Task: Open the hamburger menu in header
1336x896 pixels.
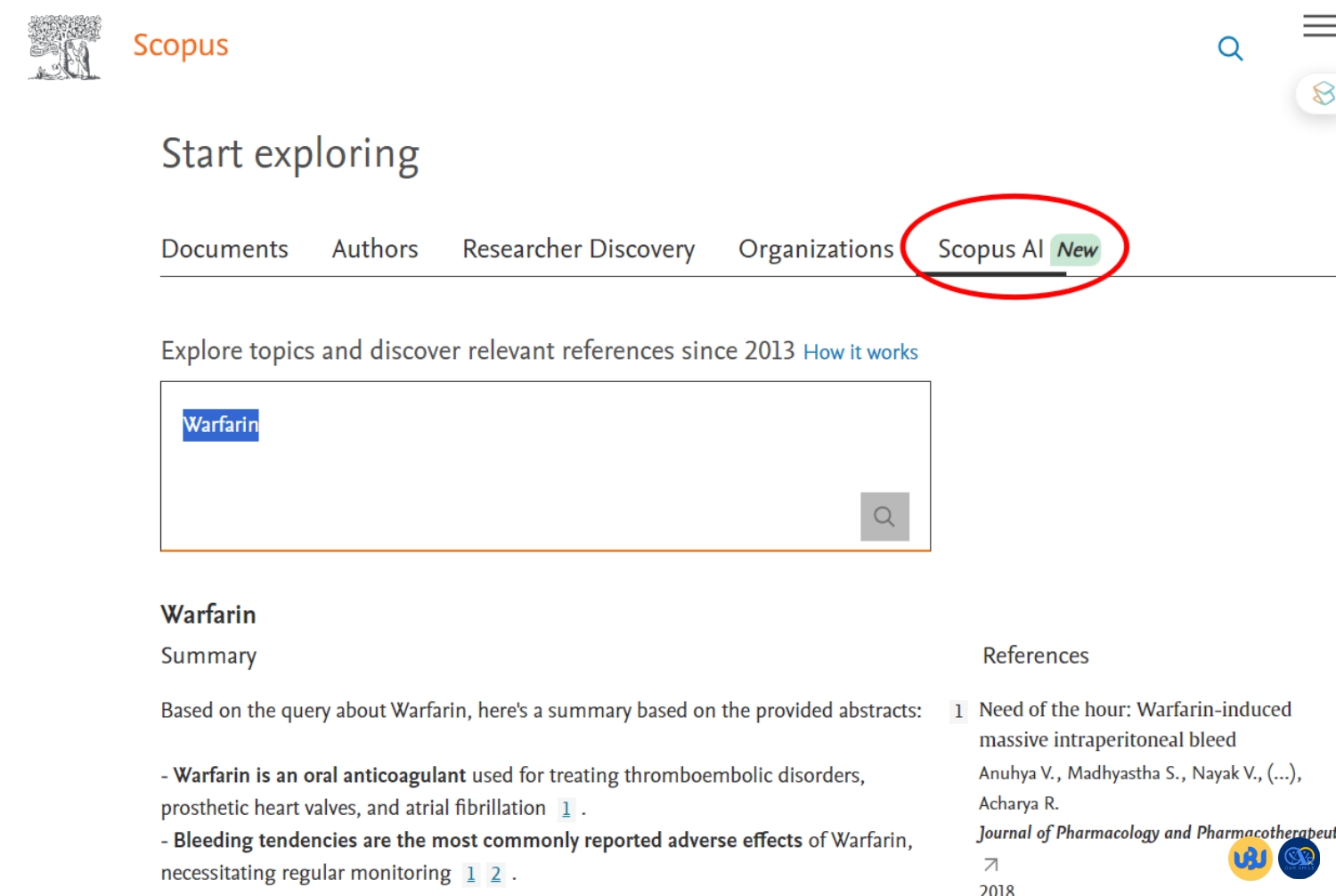Action: (x=1318, y=26)
